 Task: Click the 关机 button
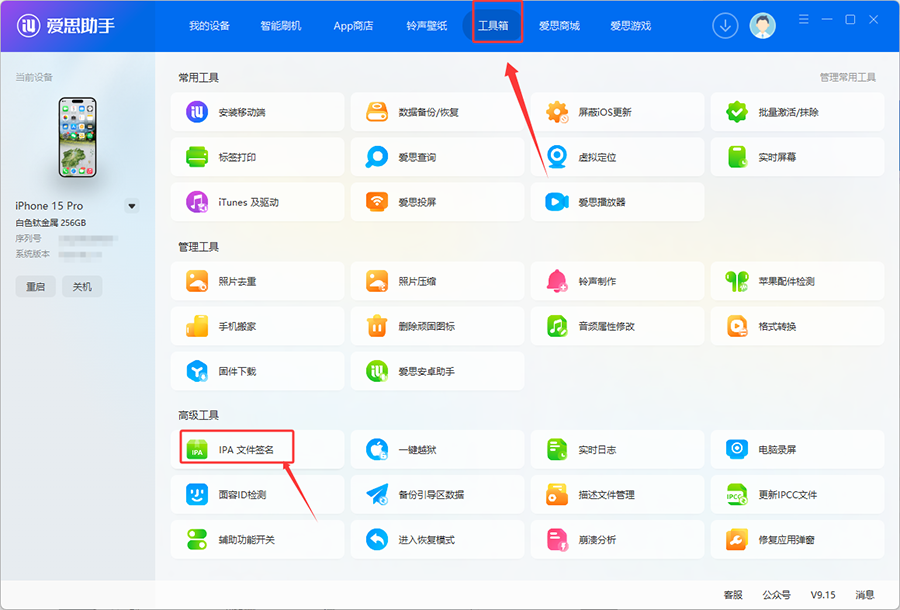[x=82, y=286]
